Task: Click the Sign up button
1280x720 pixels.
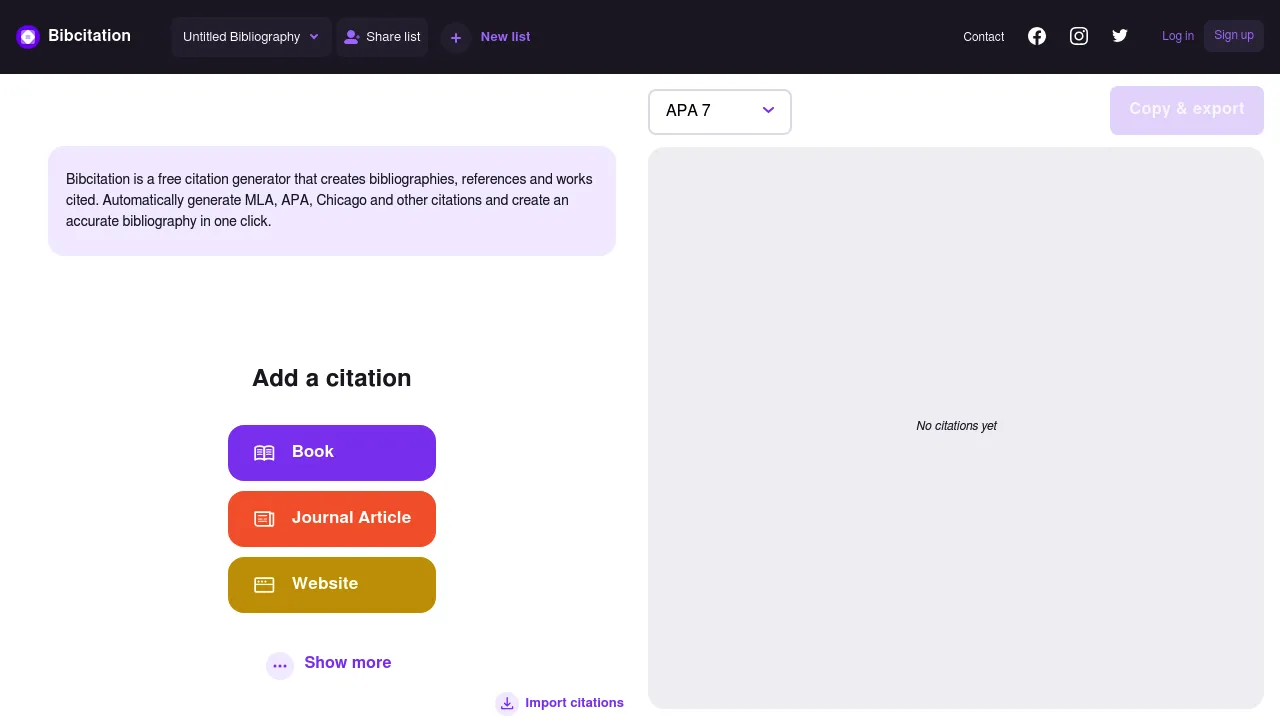Action: tap(1233, 35)
